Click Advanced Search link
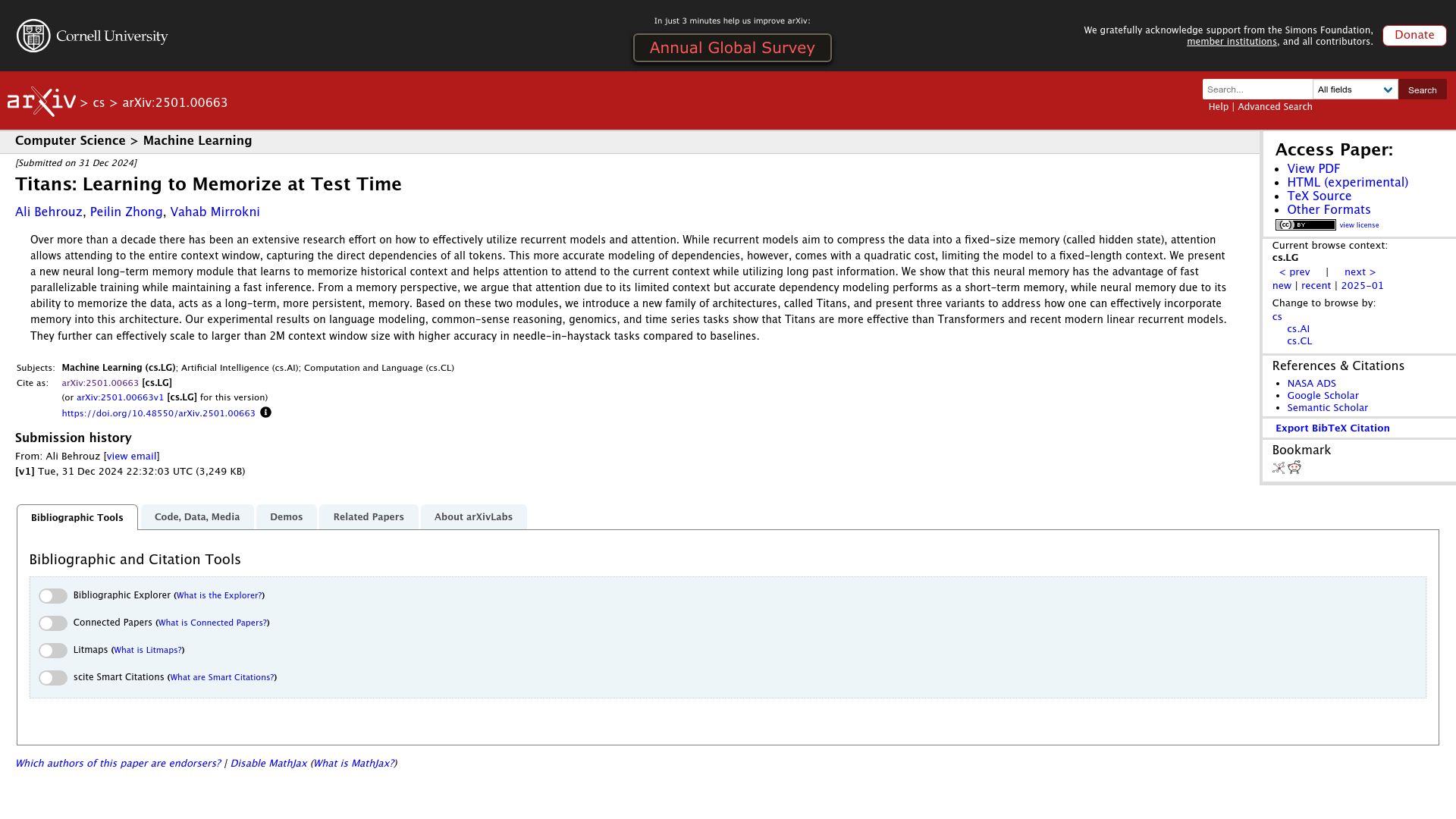Image resolution: width=1456 pixels, height=819 pixels. 1275,107
